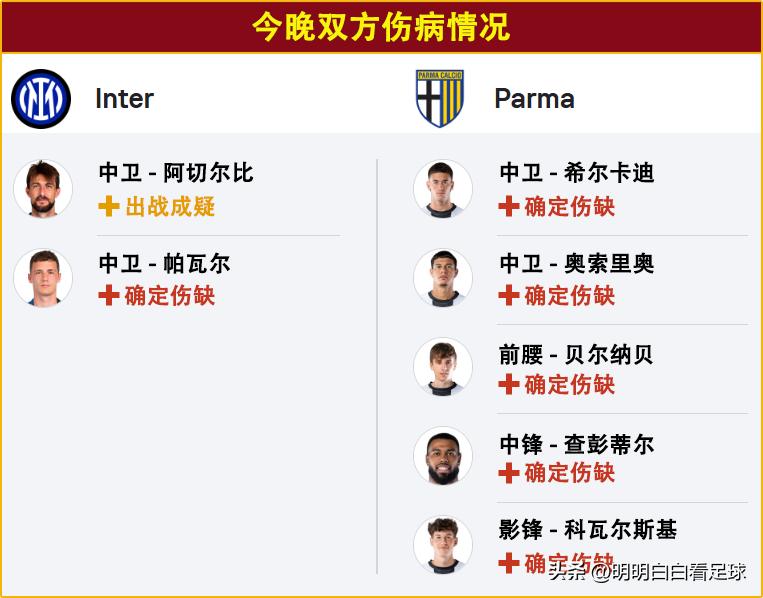Open 希尔卡迪's player avatar

pos(443,188)
